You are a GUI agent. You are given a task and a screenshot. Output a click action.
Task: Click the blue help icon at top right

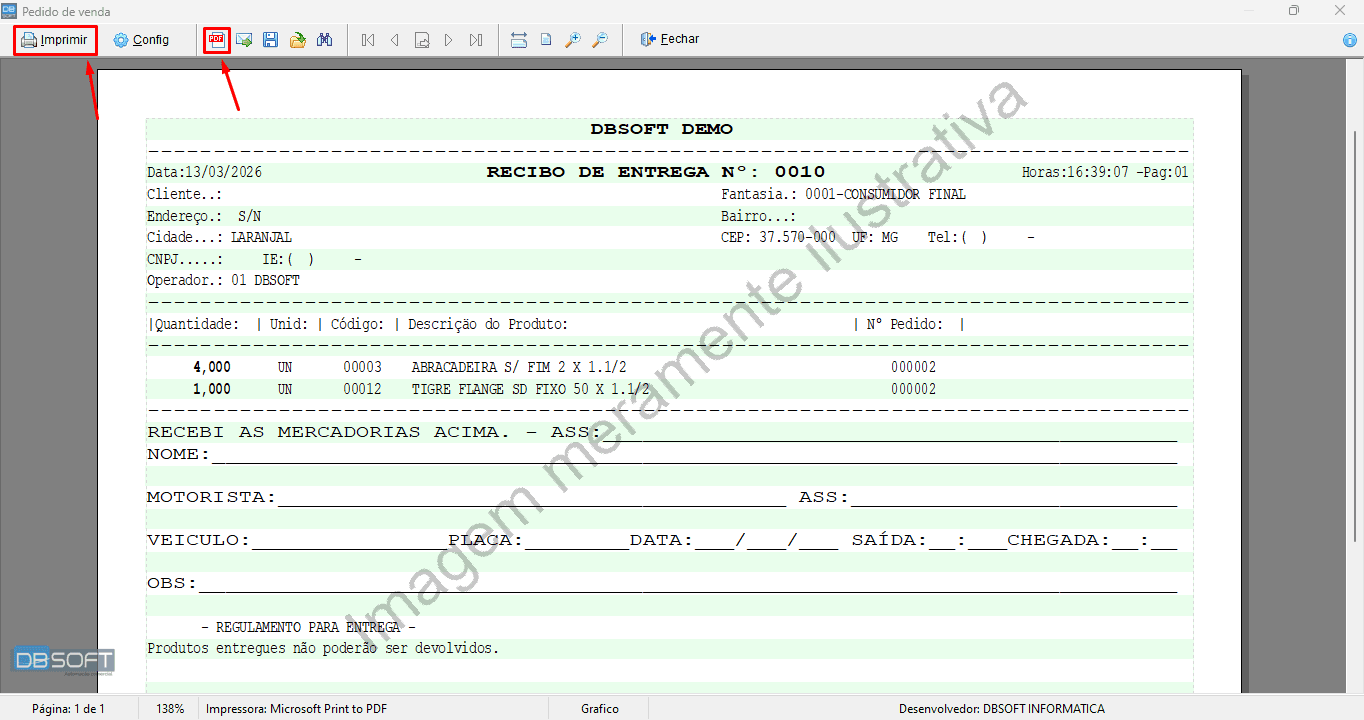coord(1350,40)
